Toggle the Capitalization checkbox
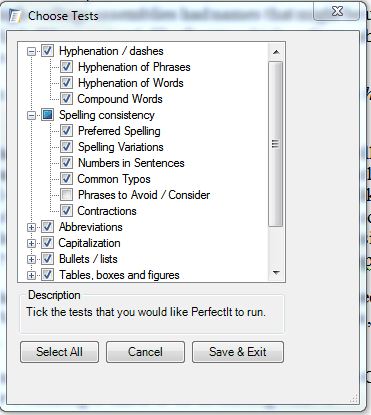The image size is (371, 415). point(47,243)
